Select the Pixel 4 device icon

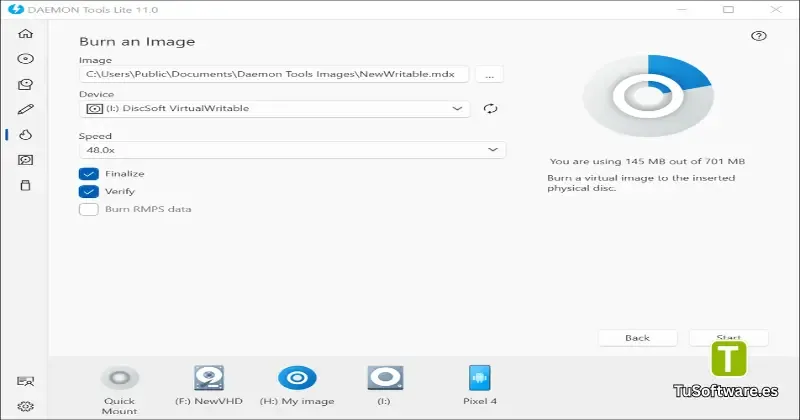click(480, 378)
